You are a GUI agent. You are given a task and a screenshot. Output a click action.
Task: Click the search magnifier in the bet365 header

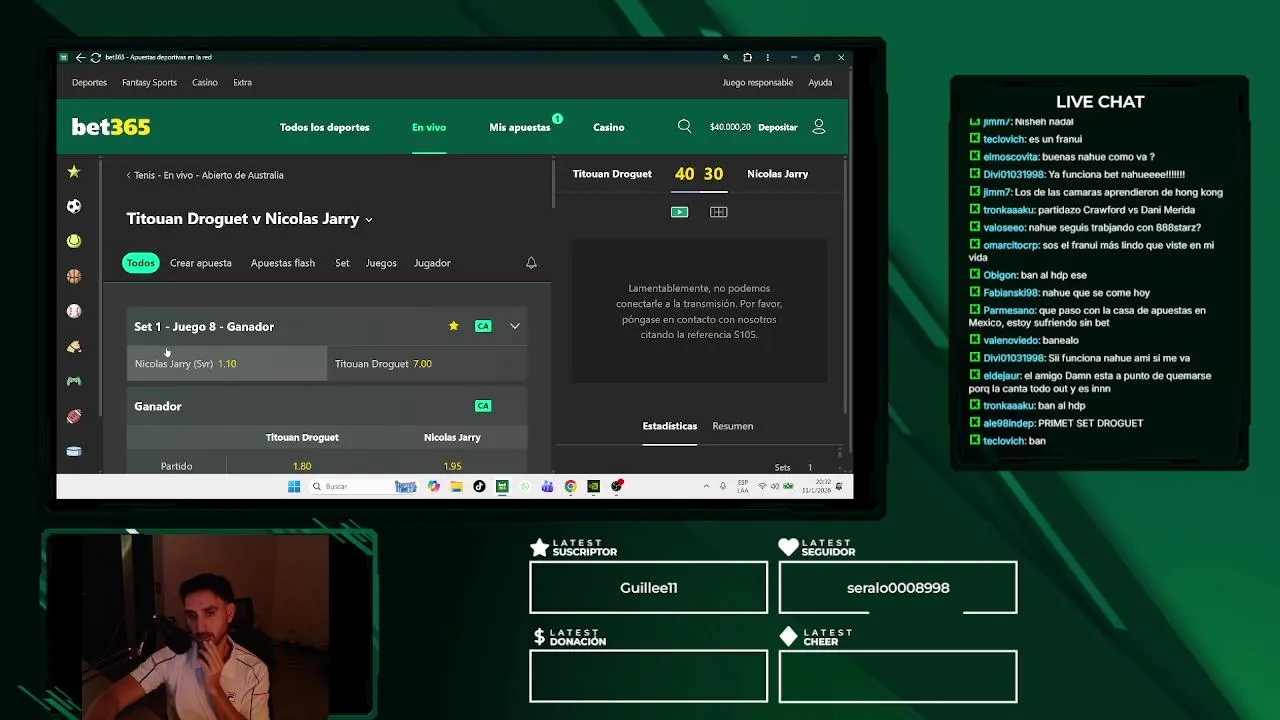(684, 127)
